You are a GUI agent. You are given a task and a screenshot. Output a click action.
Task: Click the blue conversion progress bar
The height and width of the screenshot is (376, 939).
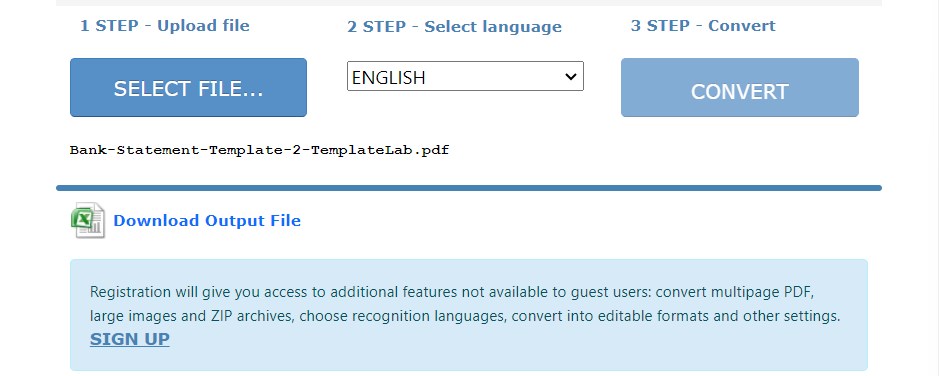click(469, 188)
